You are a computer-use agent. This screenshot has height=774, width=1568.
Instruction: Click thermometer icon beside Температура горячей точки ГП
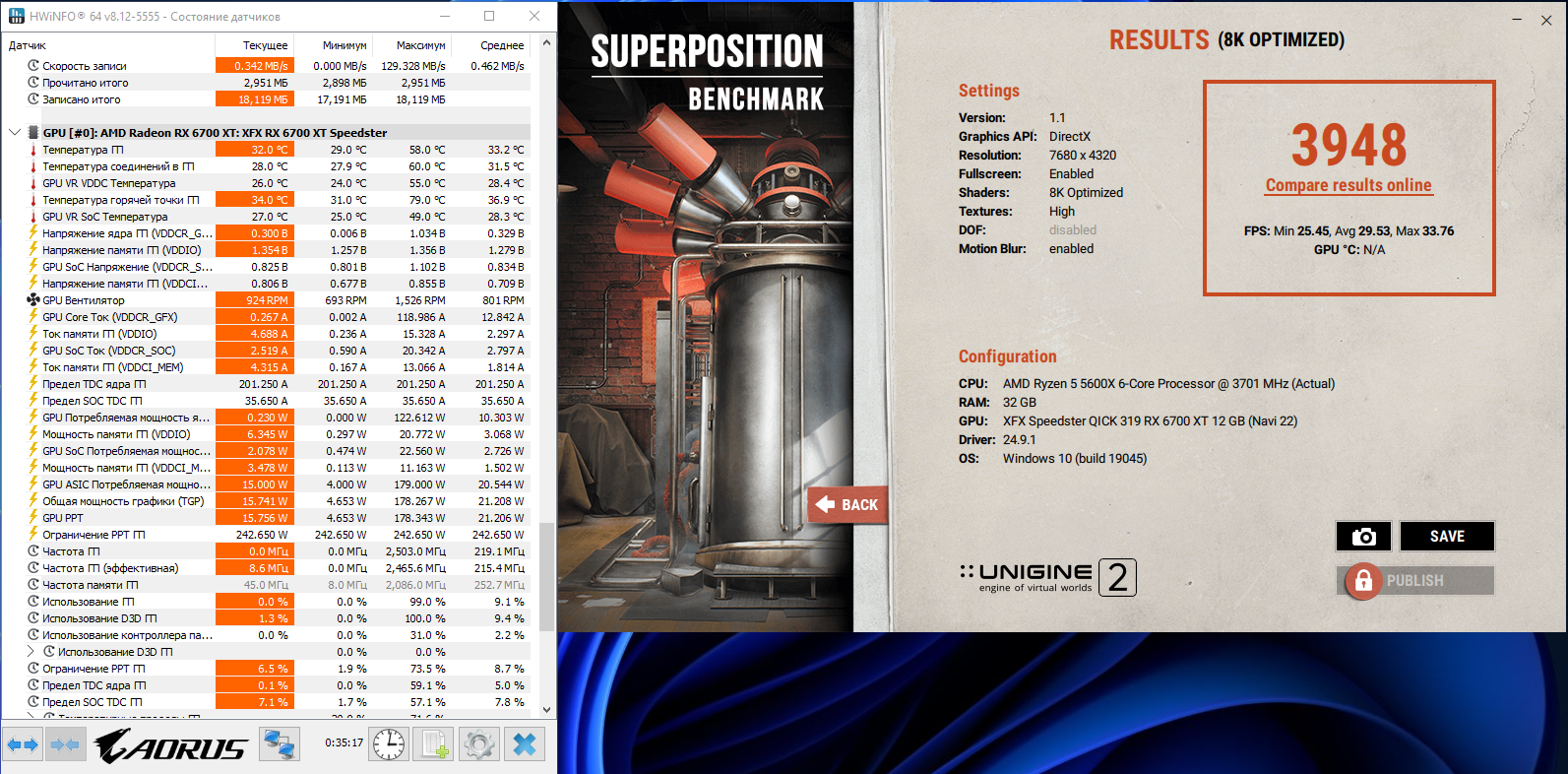click(x=33, y=200)
